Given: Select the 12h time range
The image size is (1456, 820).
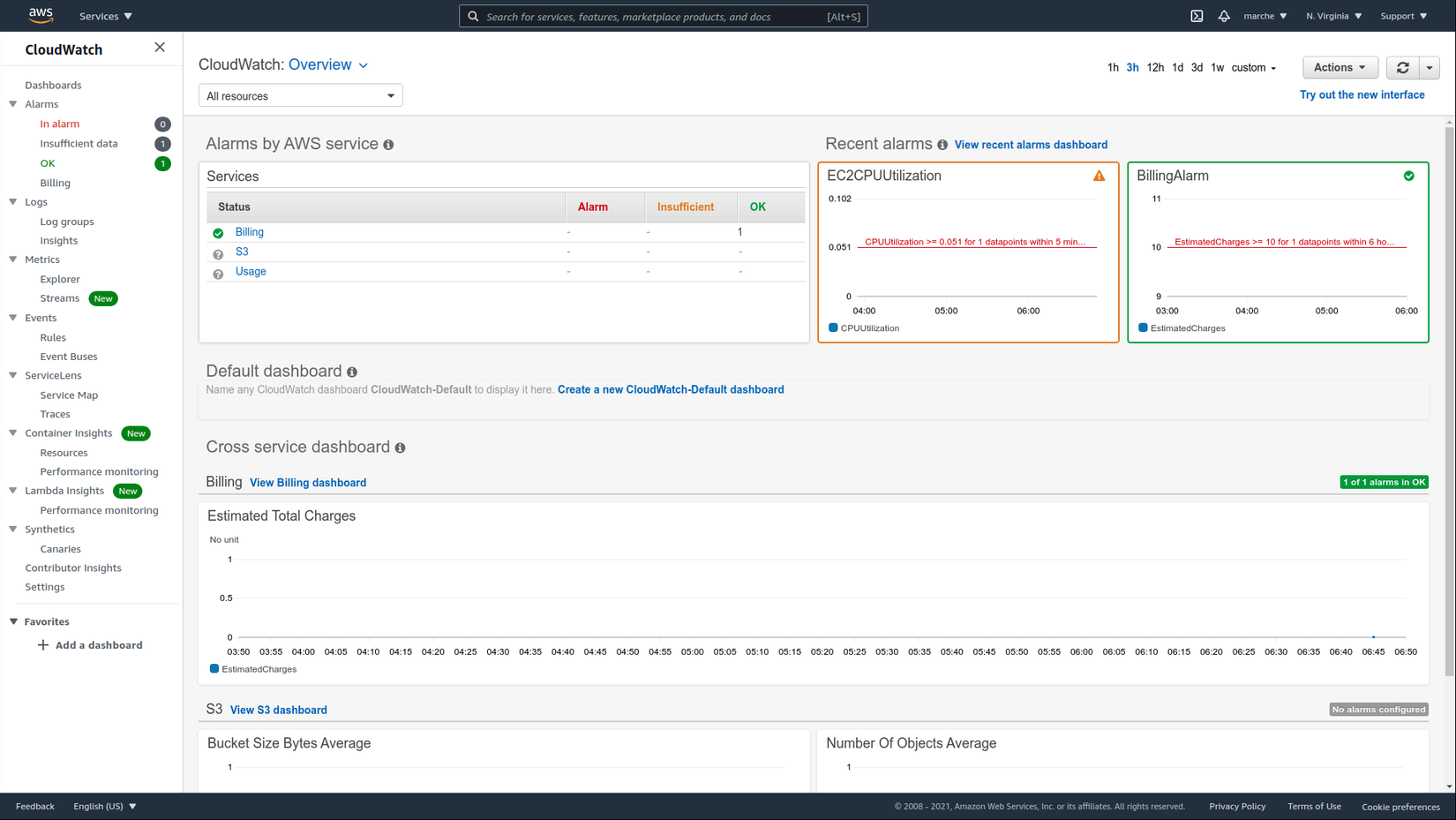Looking at the screenshot, I should pos(1155,68).
